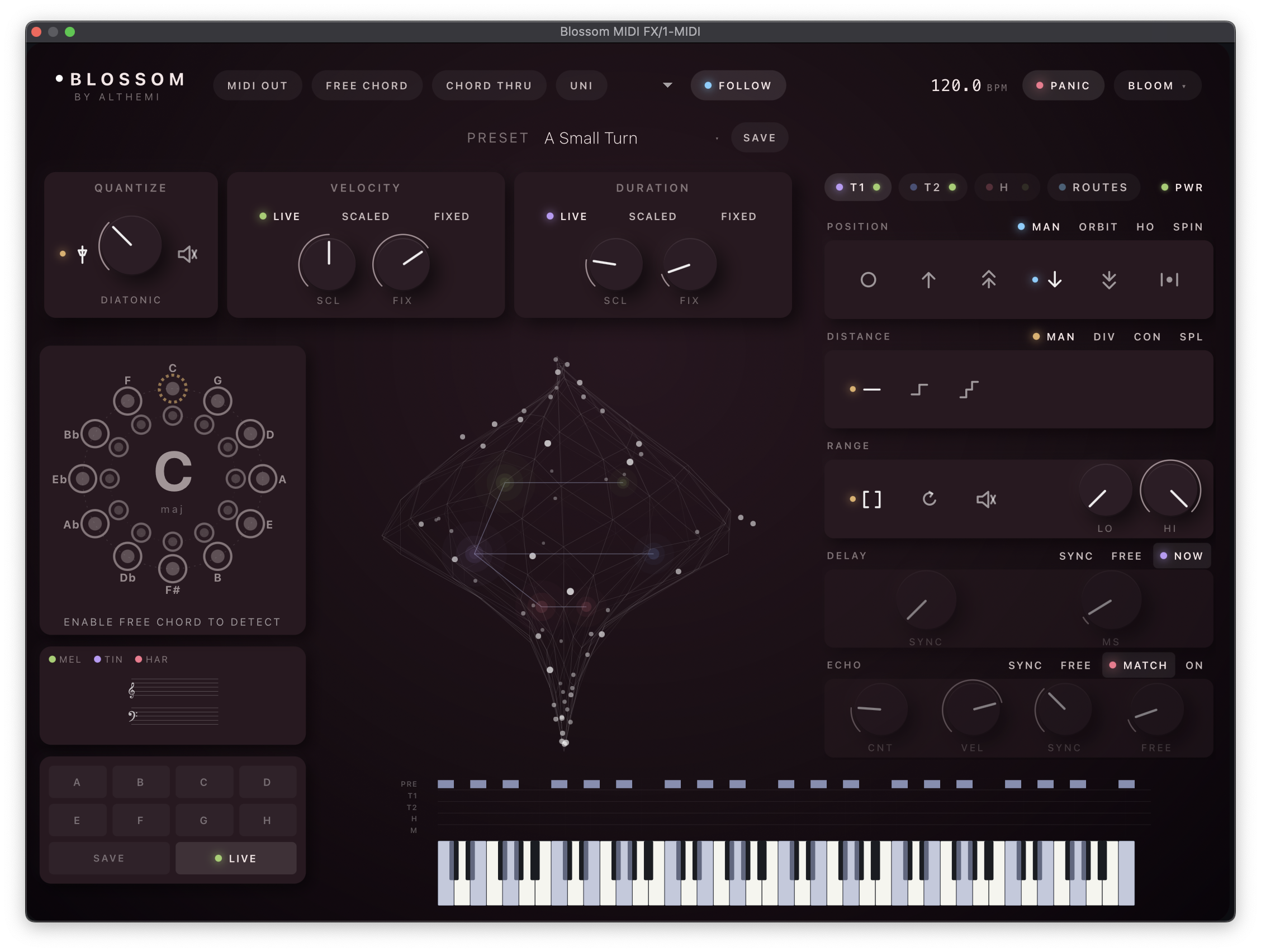1261x952 pixels.
Task: Set Echo mode to MATCH
Action: click(x=1139, y=665)
